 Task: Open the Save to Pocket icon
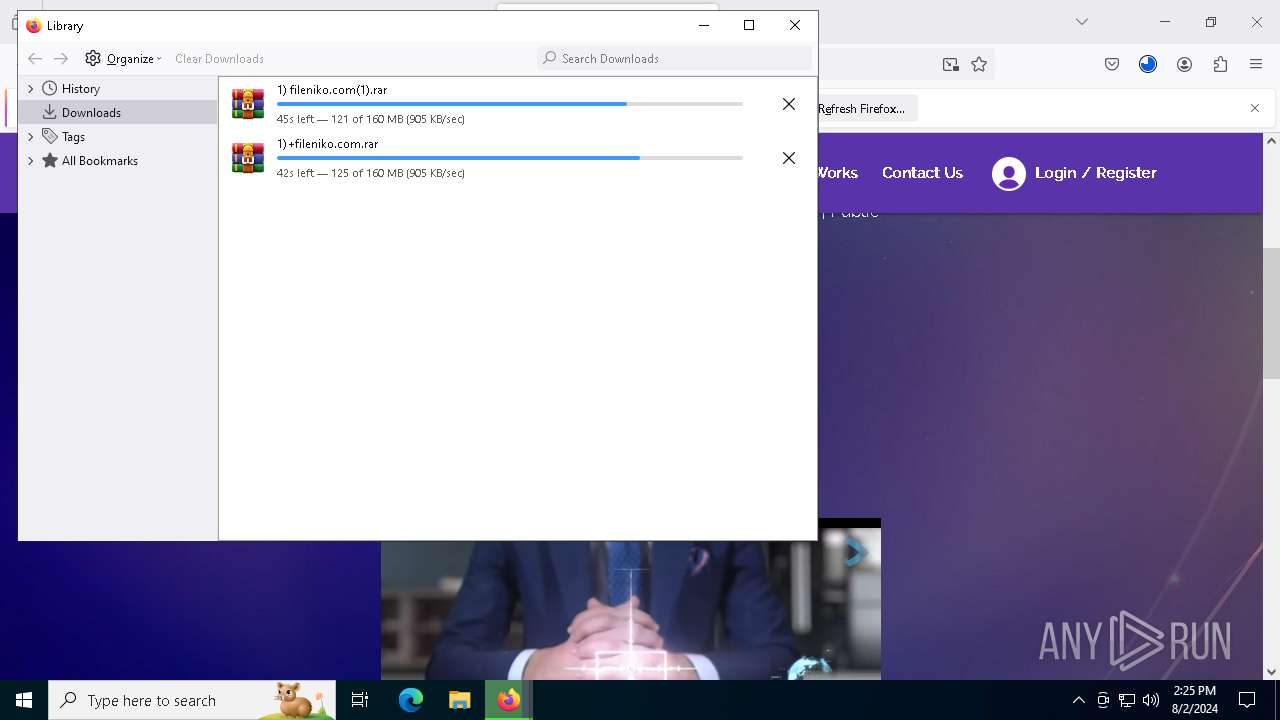pyautogui.click(x=1112, y=65)
